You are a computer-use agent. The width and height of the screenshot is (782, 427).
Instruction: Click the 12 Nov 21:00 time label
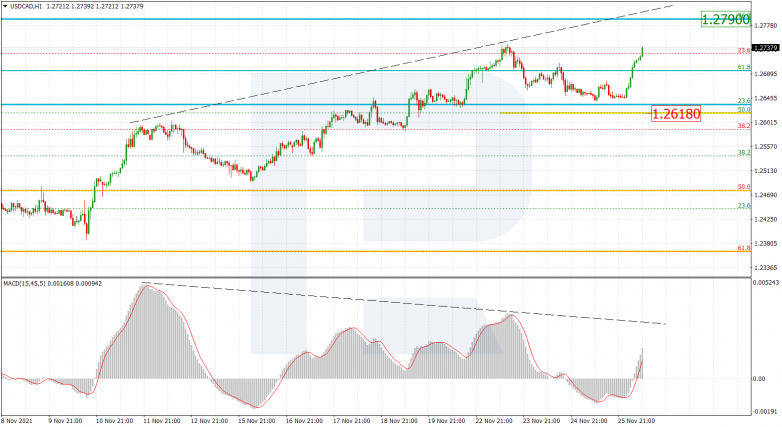pyautogui.click(x=210, y=421)
